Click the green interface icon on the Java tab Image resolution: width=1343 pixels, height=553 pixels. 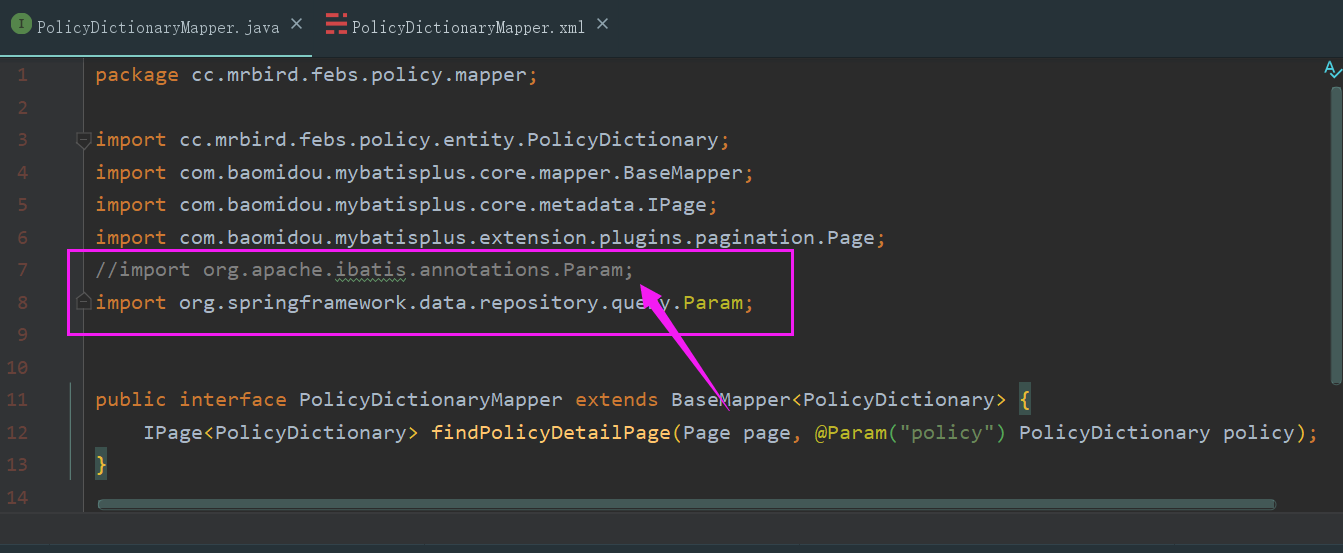pyautogui.click(x=22, y=25)
